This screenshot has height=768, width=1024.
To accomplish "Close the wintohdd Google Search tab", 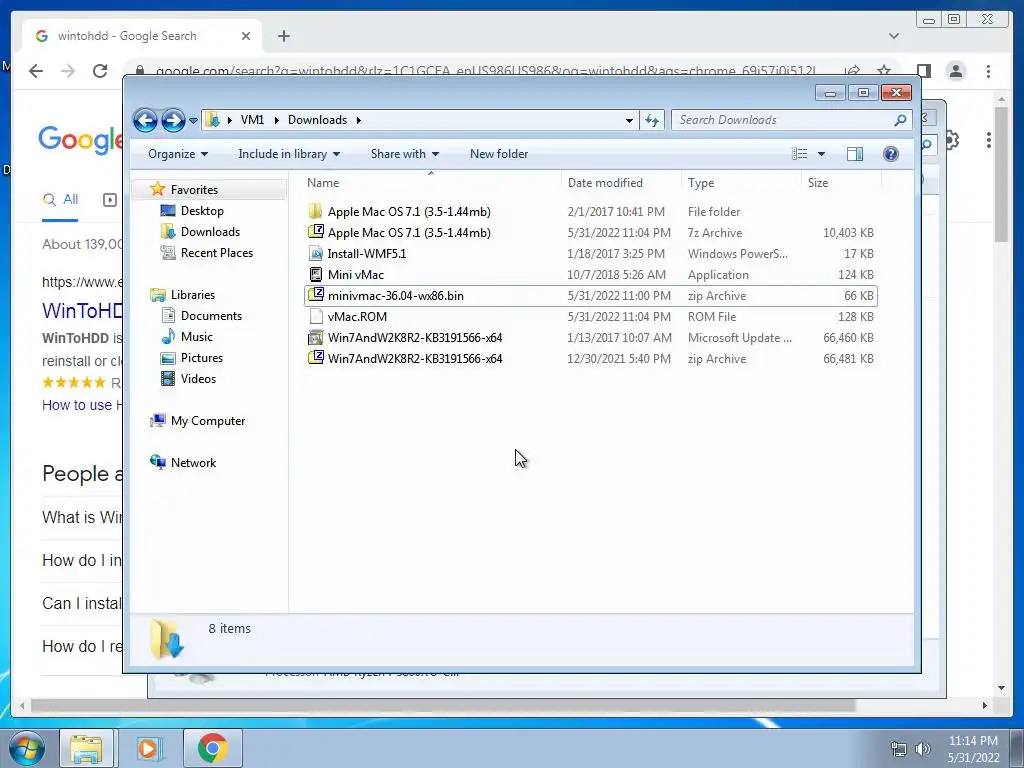I will 246,36.
